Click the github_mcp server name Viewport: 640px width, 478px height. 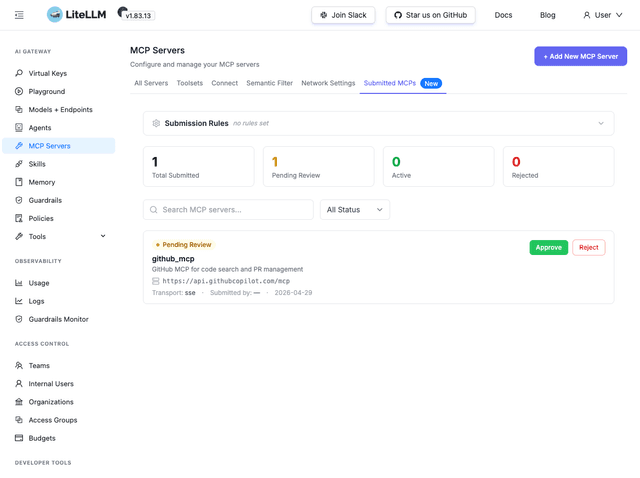pyautogui.click(x=173, y=259)
